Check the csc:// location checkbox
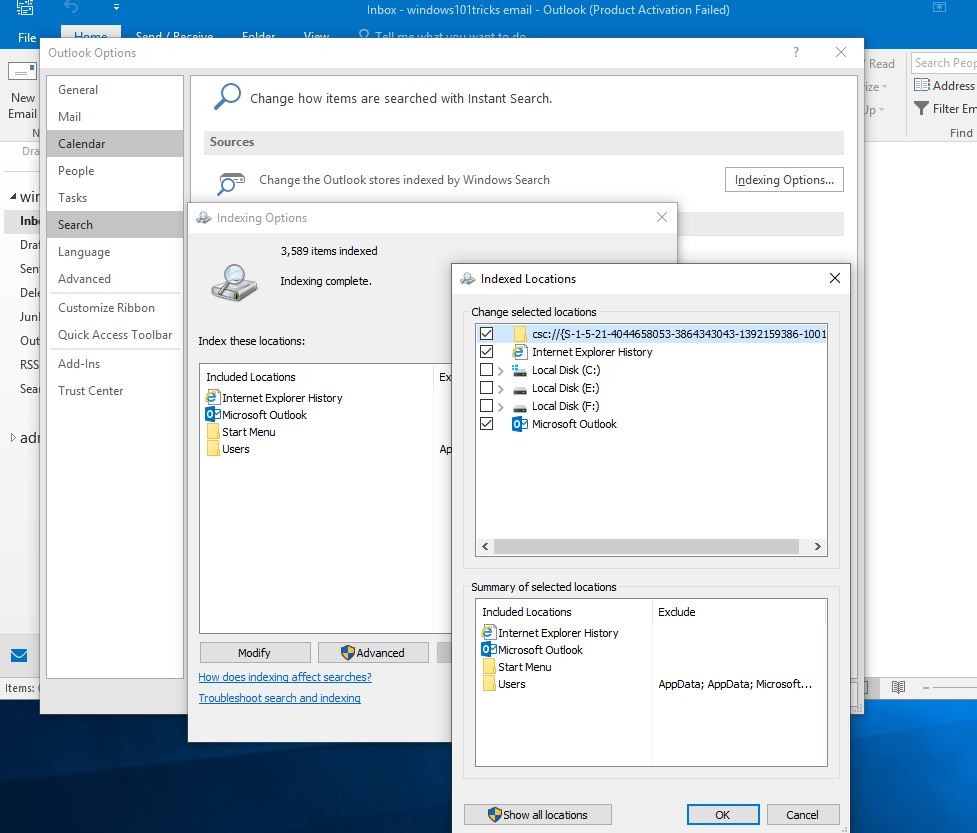The image size is (977, 833). point(486,333)
